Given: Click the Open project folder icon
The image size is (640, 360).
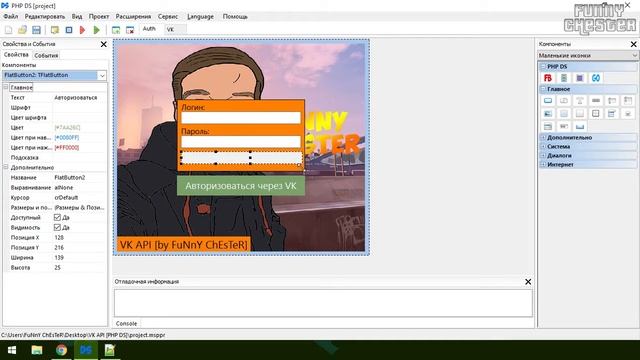Looking at the screenshot, I should (x=22, y=30).
